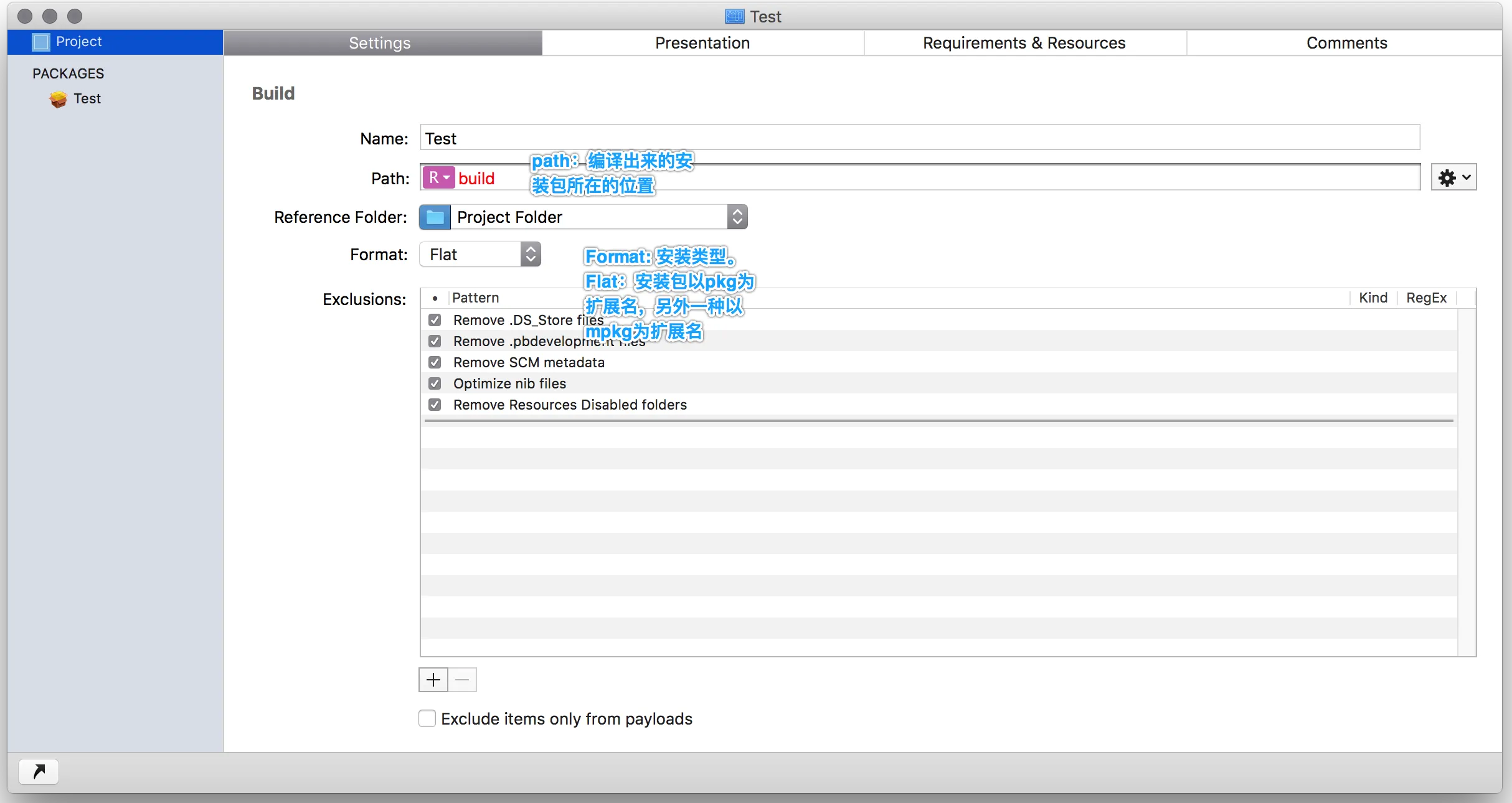
Task: Open the pink R path type dropdown
Action: [x=438, y=178]
